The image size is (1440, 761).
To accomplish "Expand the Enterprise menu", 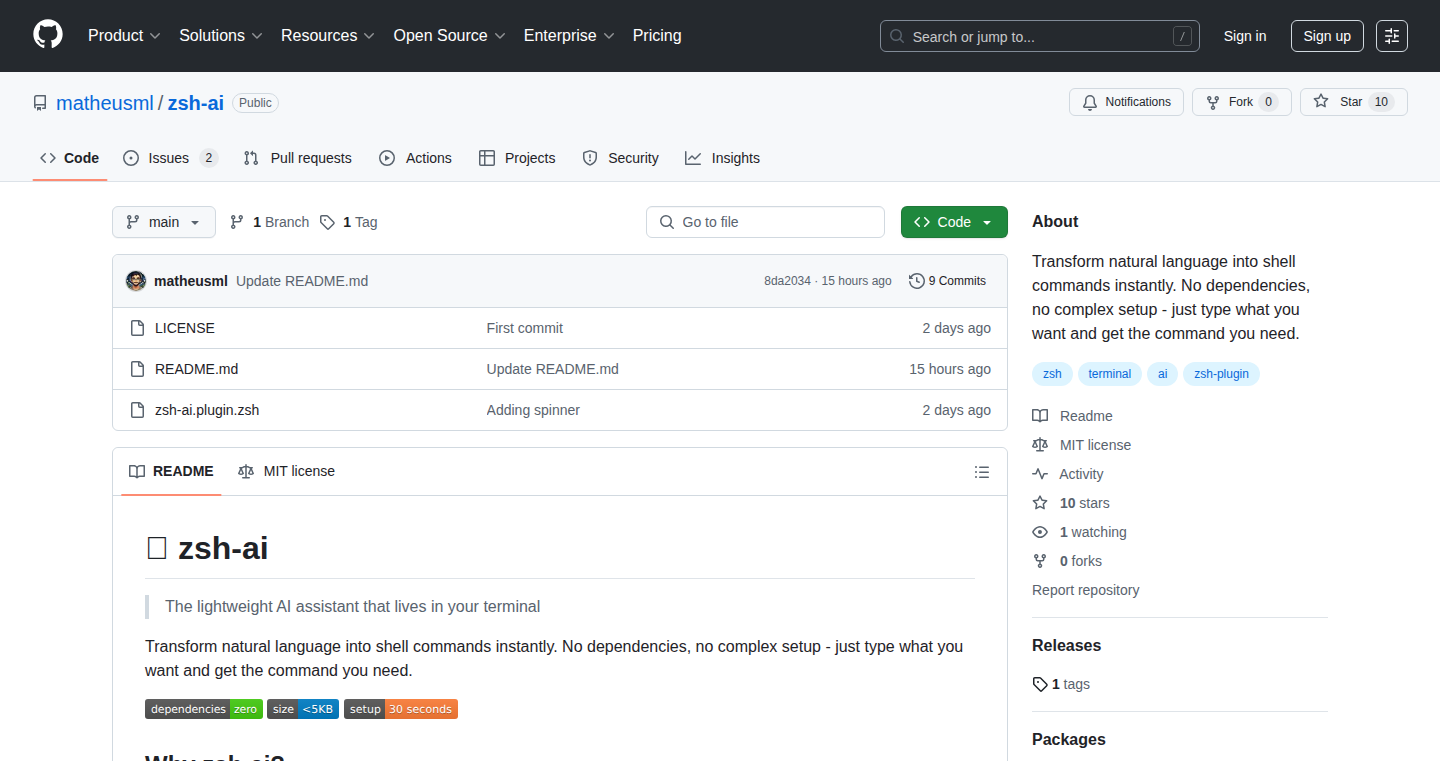I will 569,36.
